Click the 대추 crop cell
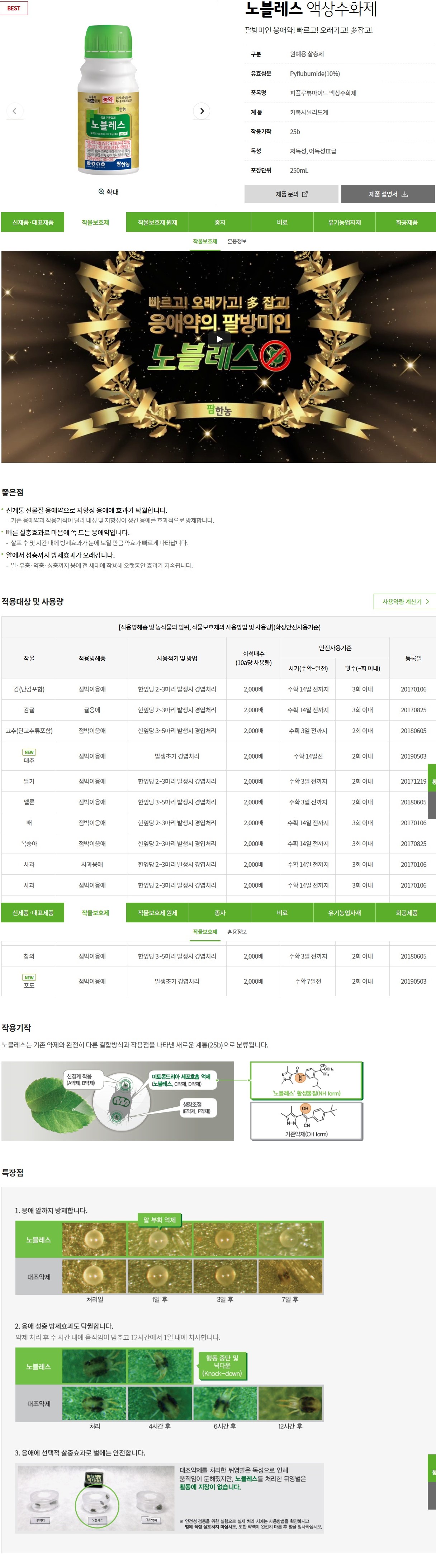436x1568 pixels. pos(29,756)
